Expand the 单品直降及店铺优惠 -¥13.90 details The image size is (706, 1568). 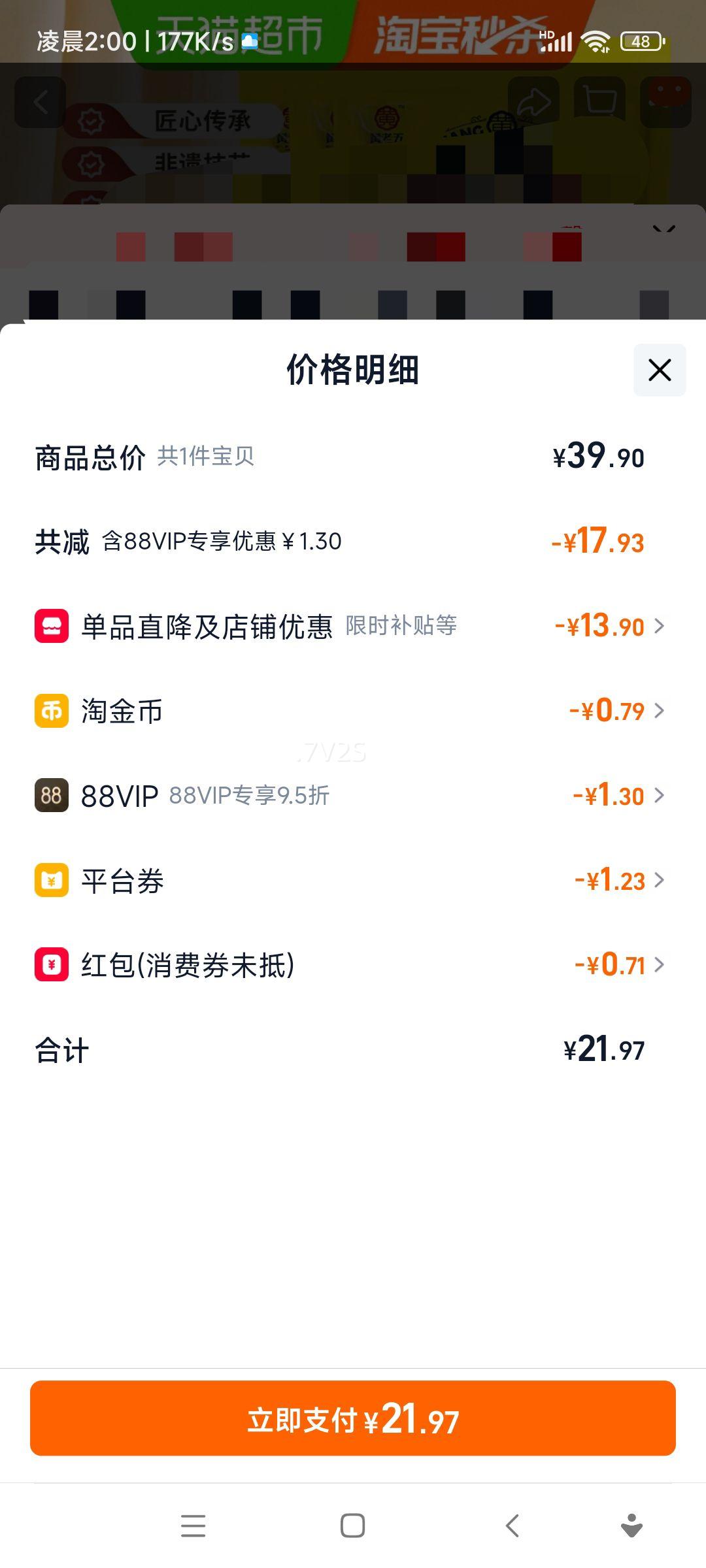(659, 626)
